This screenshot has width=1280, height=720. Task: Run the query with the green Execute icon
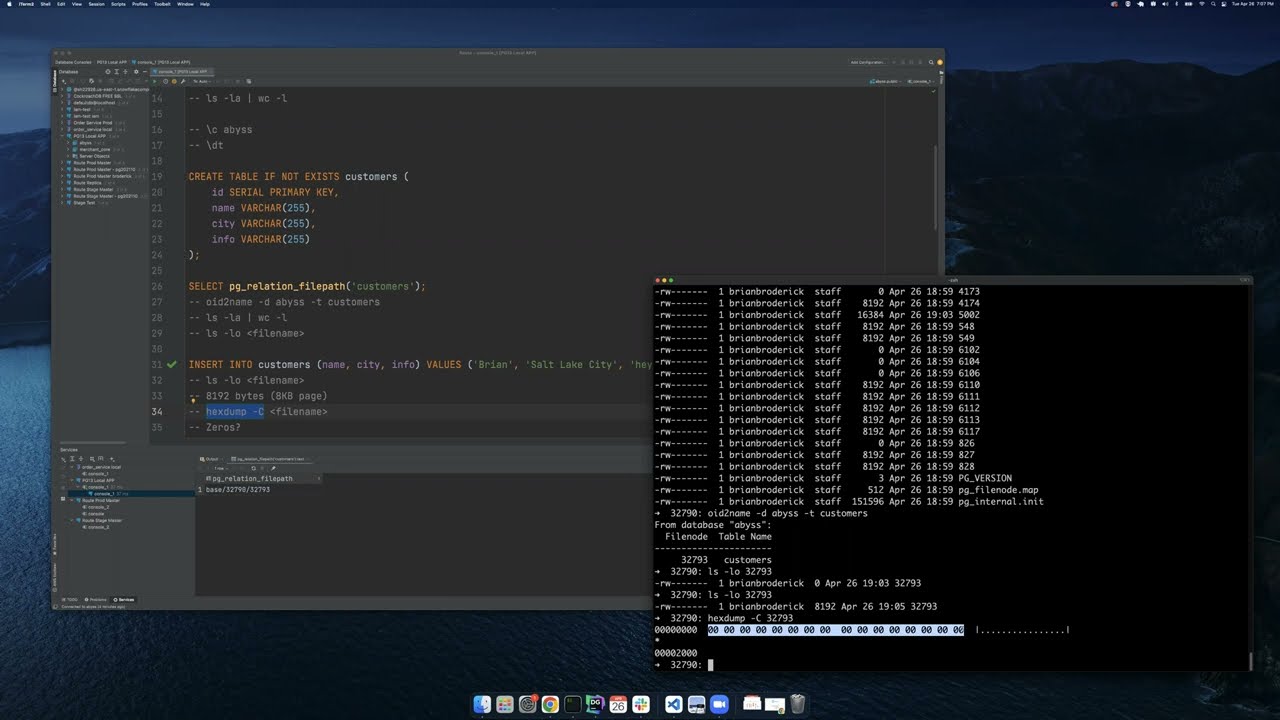point(156,81)
